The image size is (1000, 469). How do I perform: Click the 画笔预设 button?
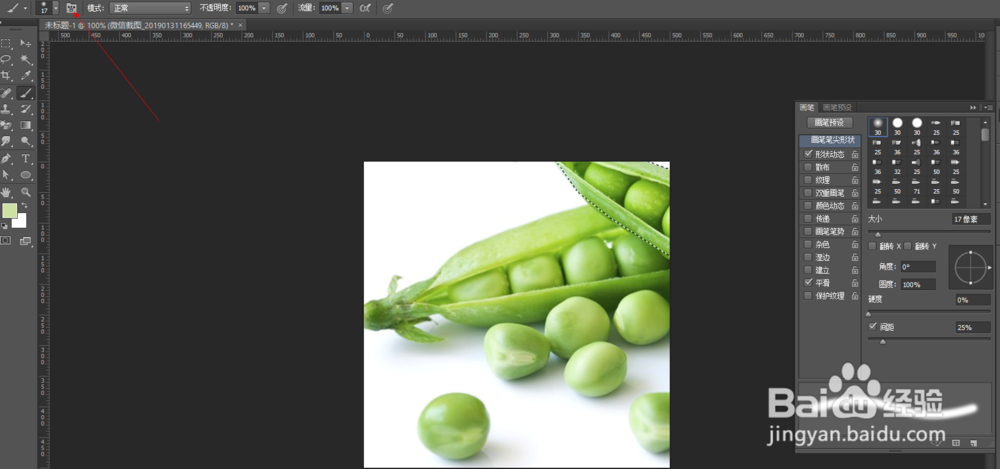[830, 123]
